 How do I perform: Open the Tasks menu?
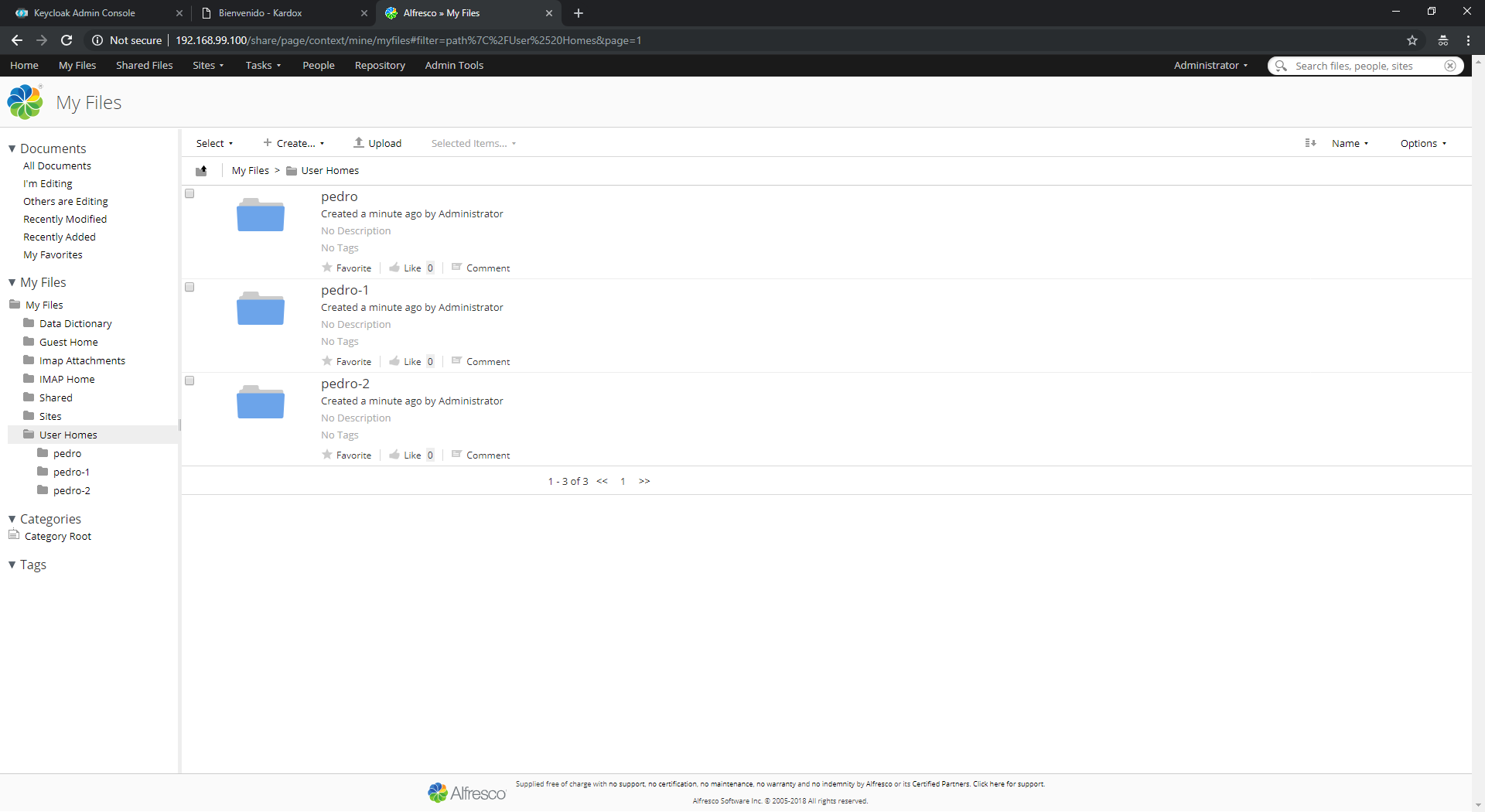[x=263, y=66]
